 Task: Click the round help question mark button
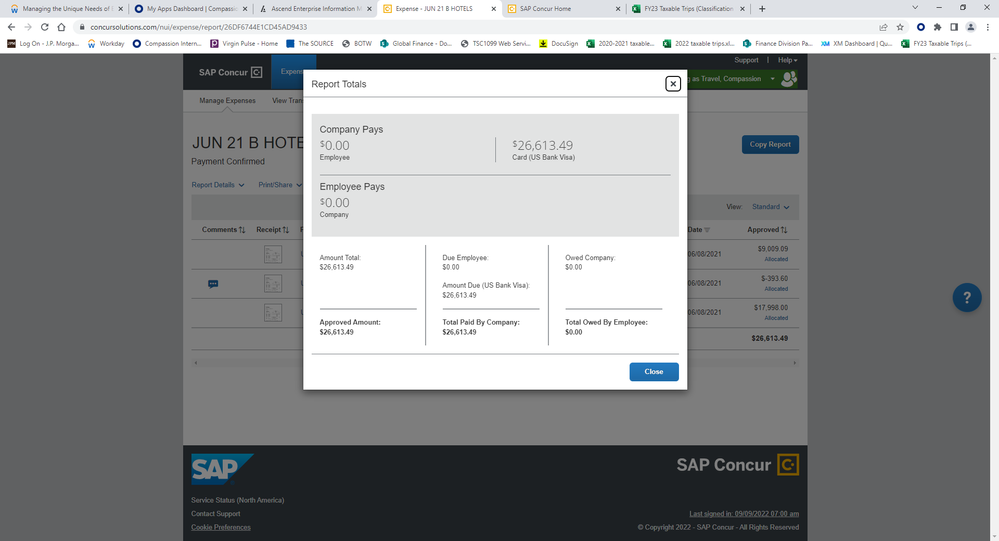coord(967,298)
